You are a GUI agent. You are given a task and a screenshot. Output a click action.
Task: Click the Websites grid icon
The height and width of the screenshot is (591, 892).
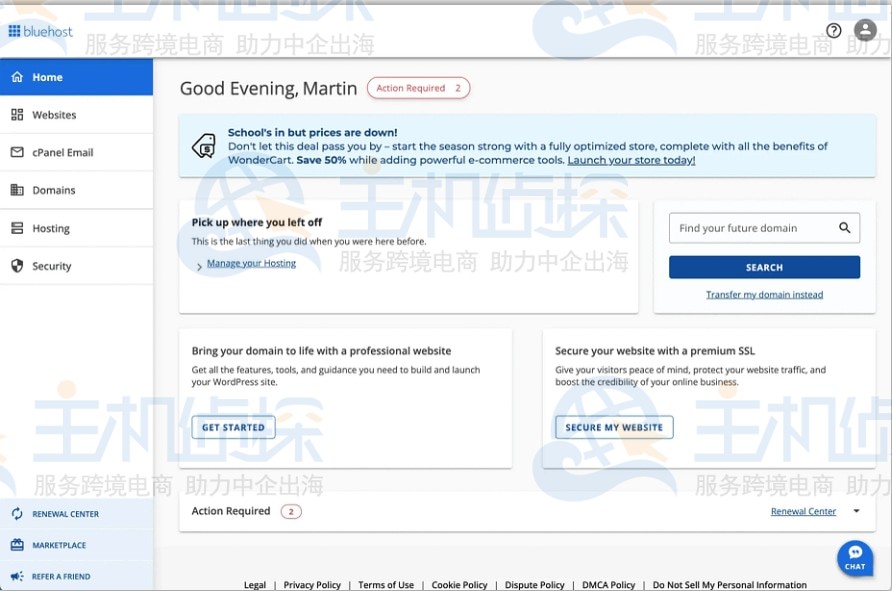tap(17, 114)
